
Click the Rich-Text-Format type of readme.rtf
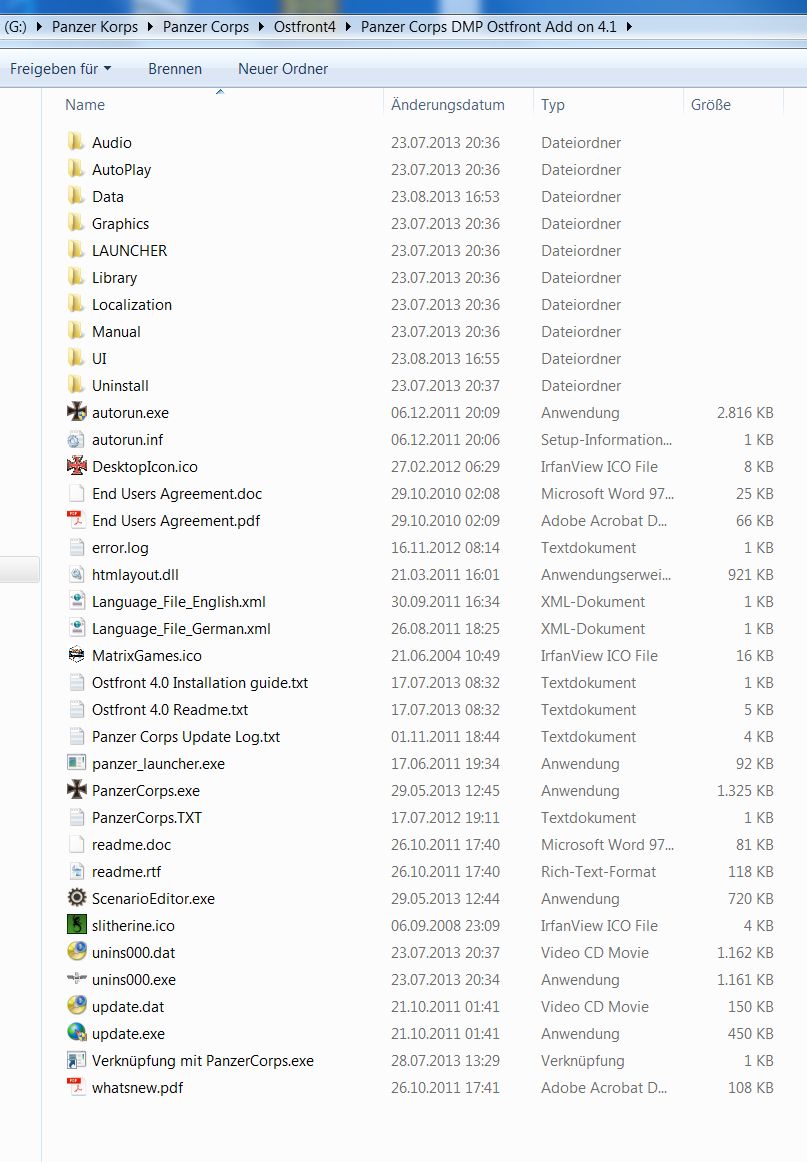pyautogui.click(x=598, y=872)
